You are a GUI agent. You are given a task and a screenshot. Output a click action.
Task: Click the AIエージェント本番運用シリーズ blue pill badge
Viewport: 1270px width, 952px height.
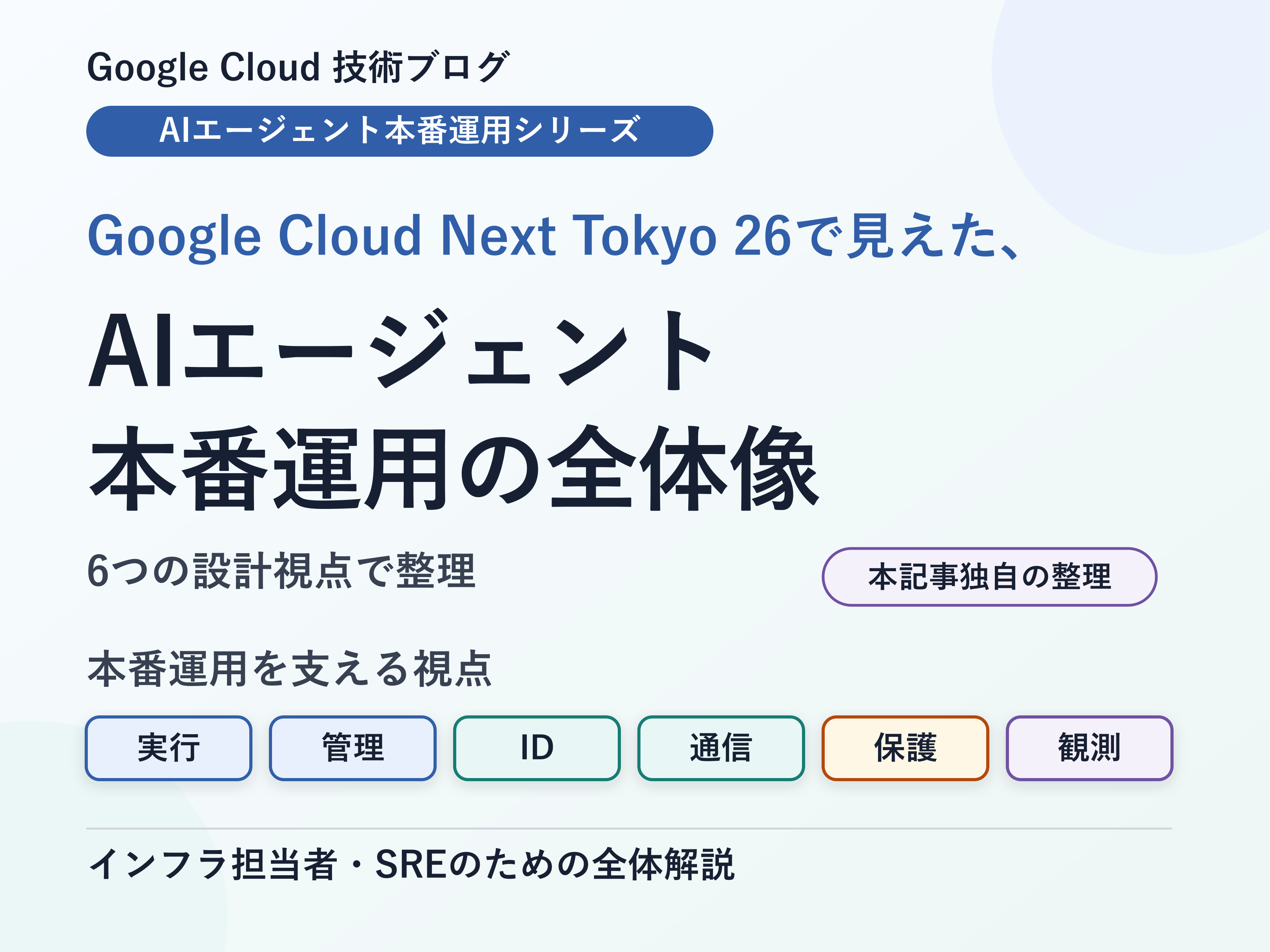(399, 131)
